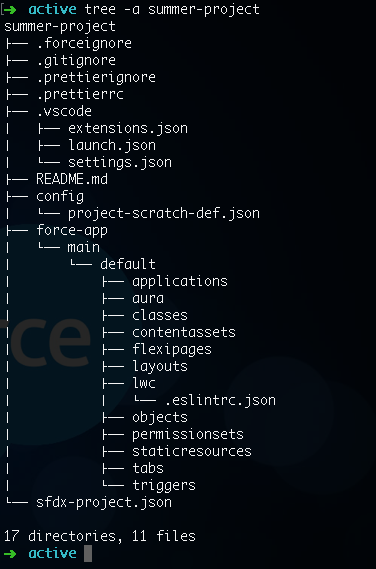Select extensions.json under .vscode
The width and height of the screenshot is (376, 569).
(128, 128)
